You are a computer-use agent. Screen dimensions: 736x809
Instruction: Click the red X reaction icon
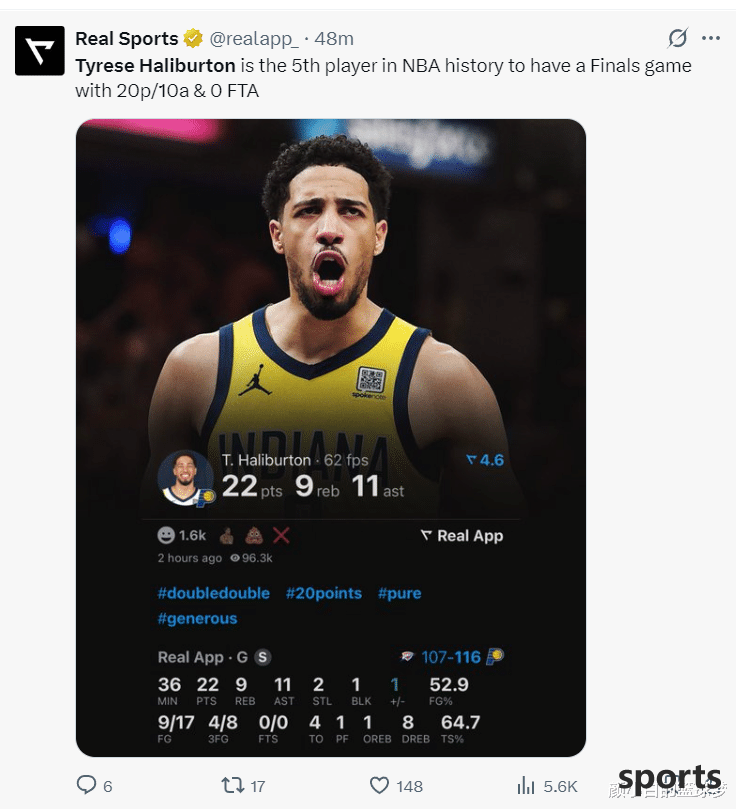tap(281, 536)
